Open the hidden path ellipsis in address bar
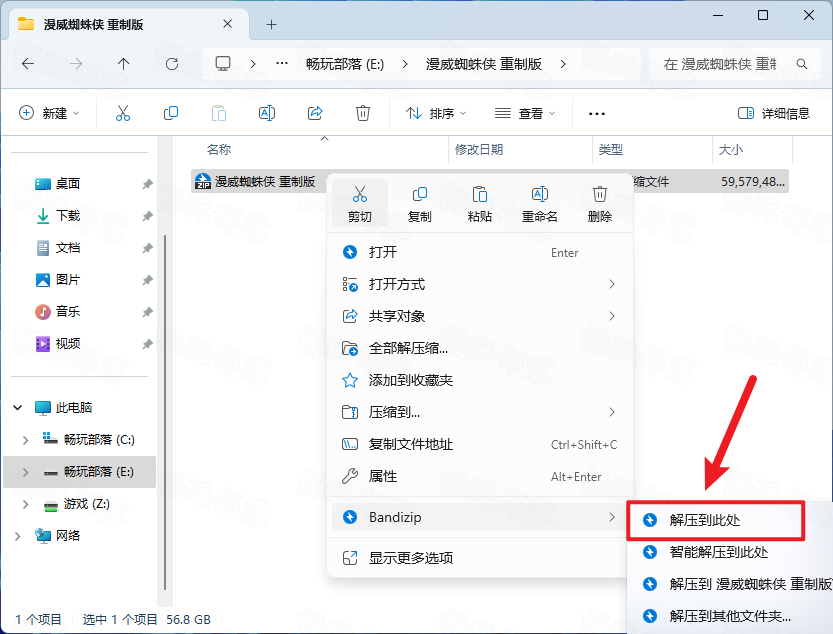 pos(282,64)
